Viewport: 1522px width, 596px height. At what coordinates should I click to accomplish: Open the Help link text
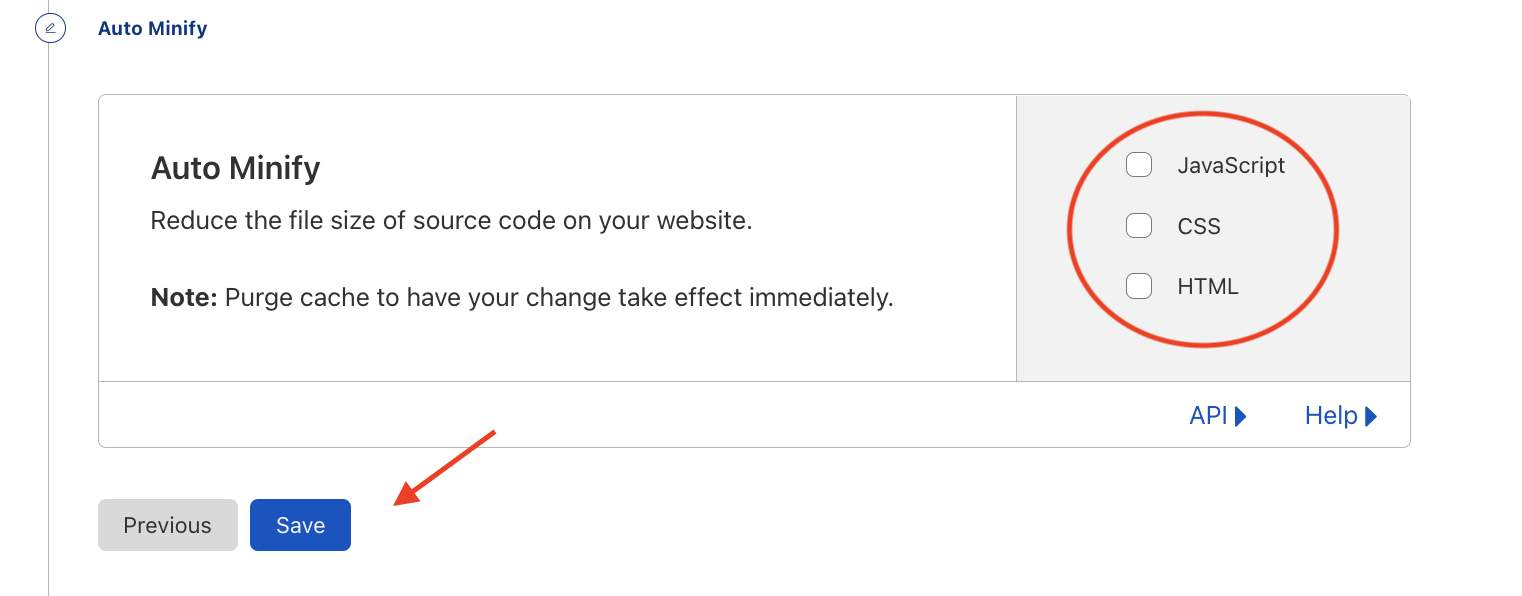tap(1331, 416)
